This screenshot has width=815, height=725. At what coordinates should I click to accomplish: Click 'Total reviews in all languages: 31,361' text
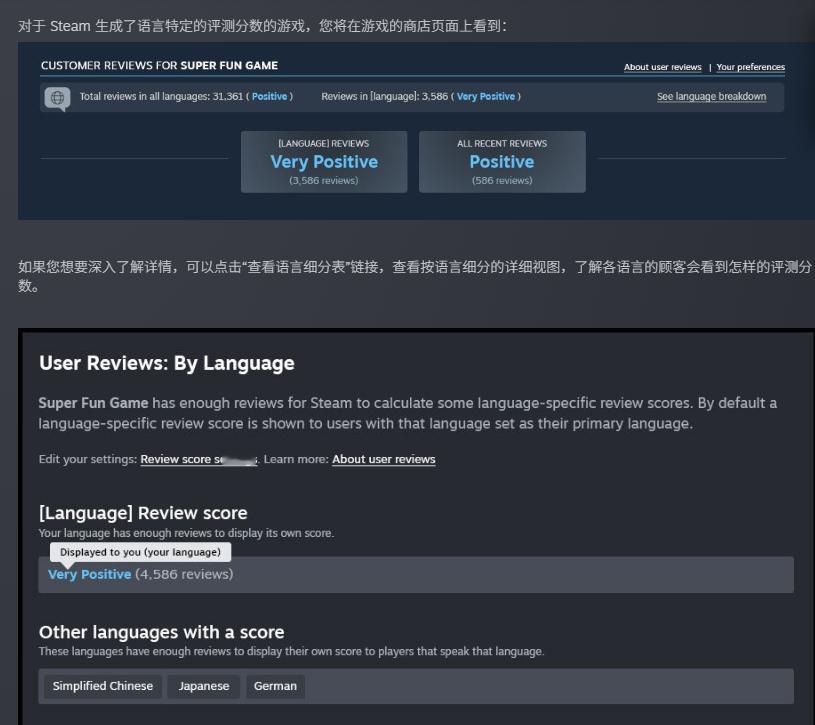click(x=161, y=97)
